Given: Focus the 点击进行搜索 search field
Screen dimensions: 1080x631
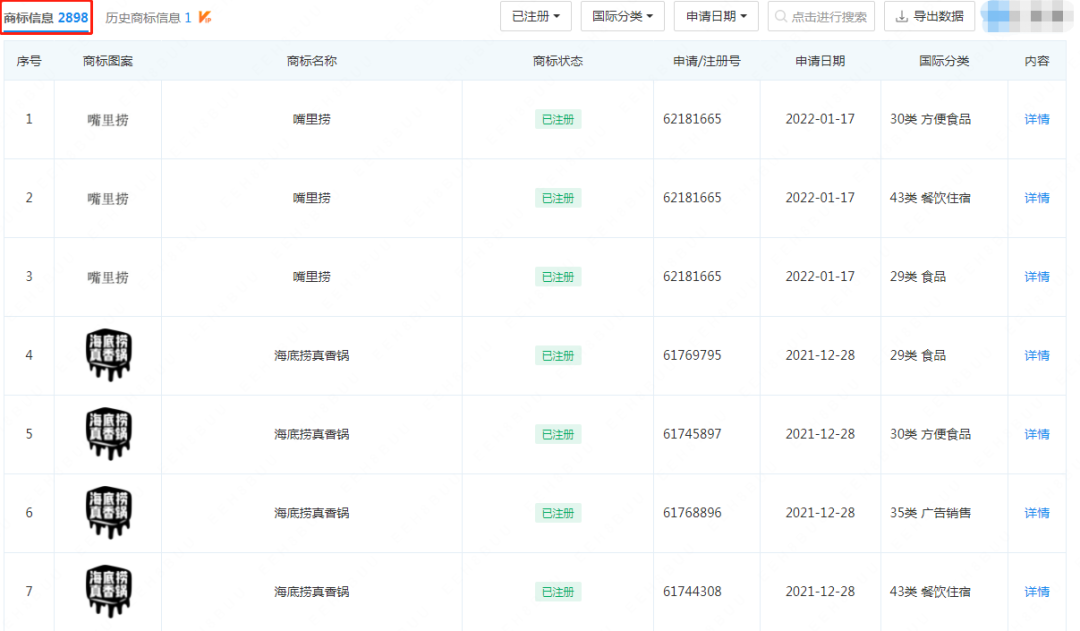Looking at the screenshot, I should pos(821,17).
